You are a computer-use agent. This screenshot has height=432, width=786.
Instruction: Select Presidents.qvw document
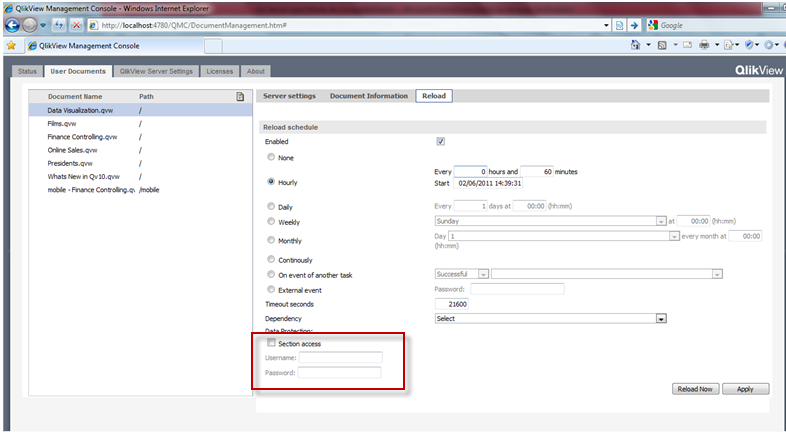(140, 163)
